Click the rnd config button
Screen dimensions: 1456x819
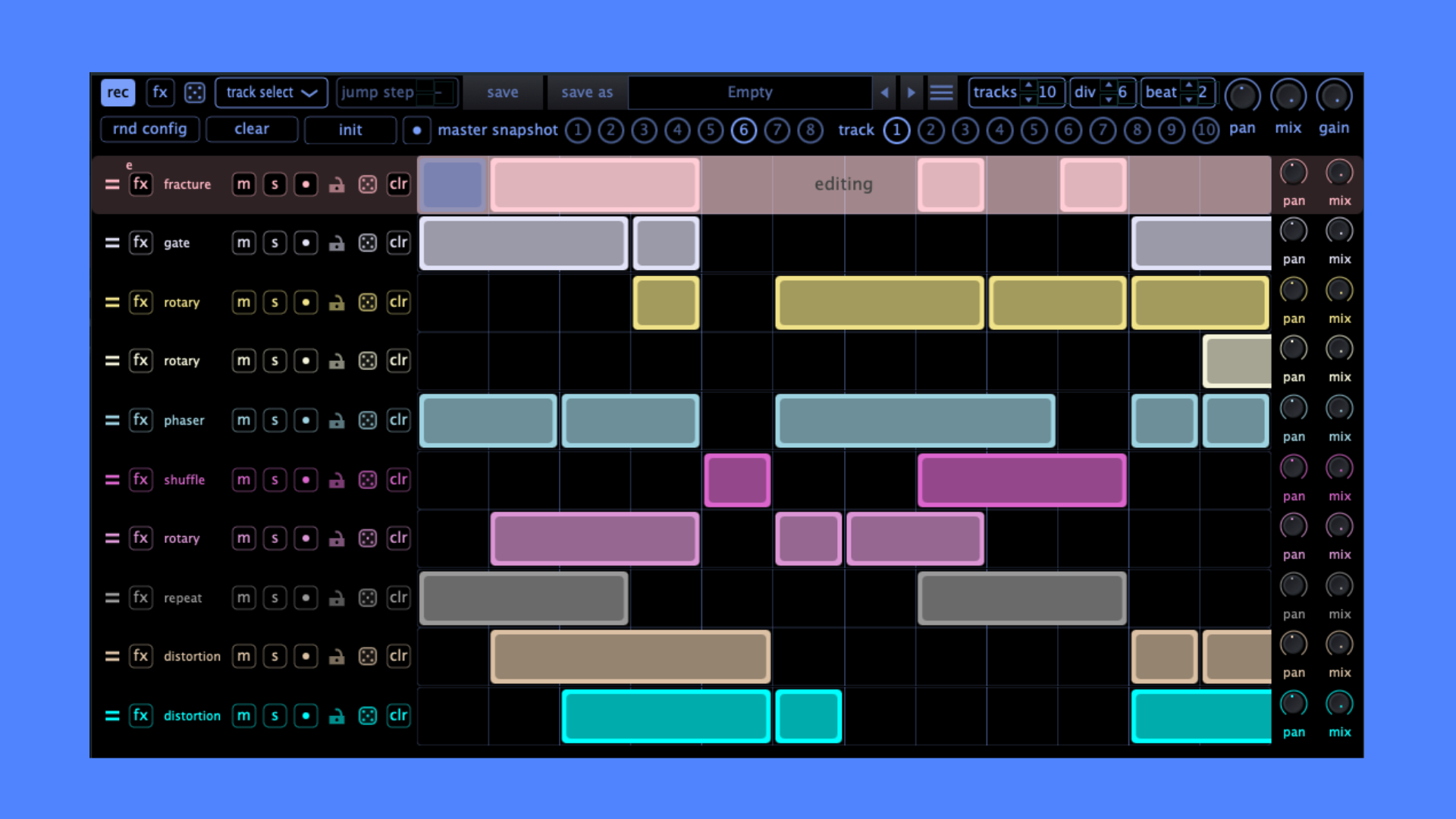click(149, 129)
